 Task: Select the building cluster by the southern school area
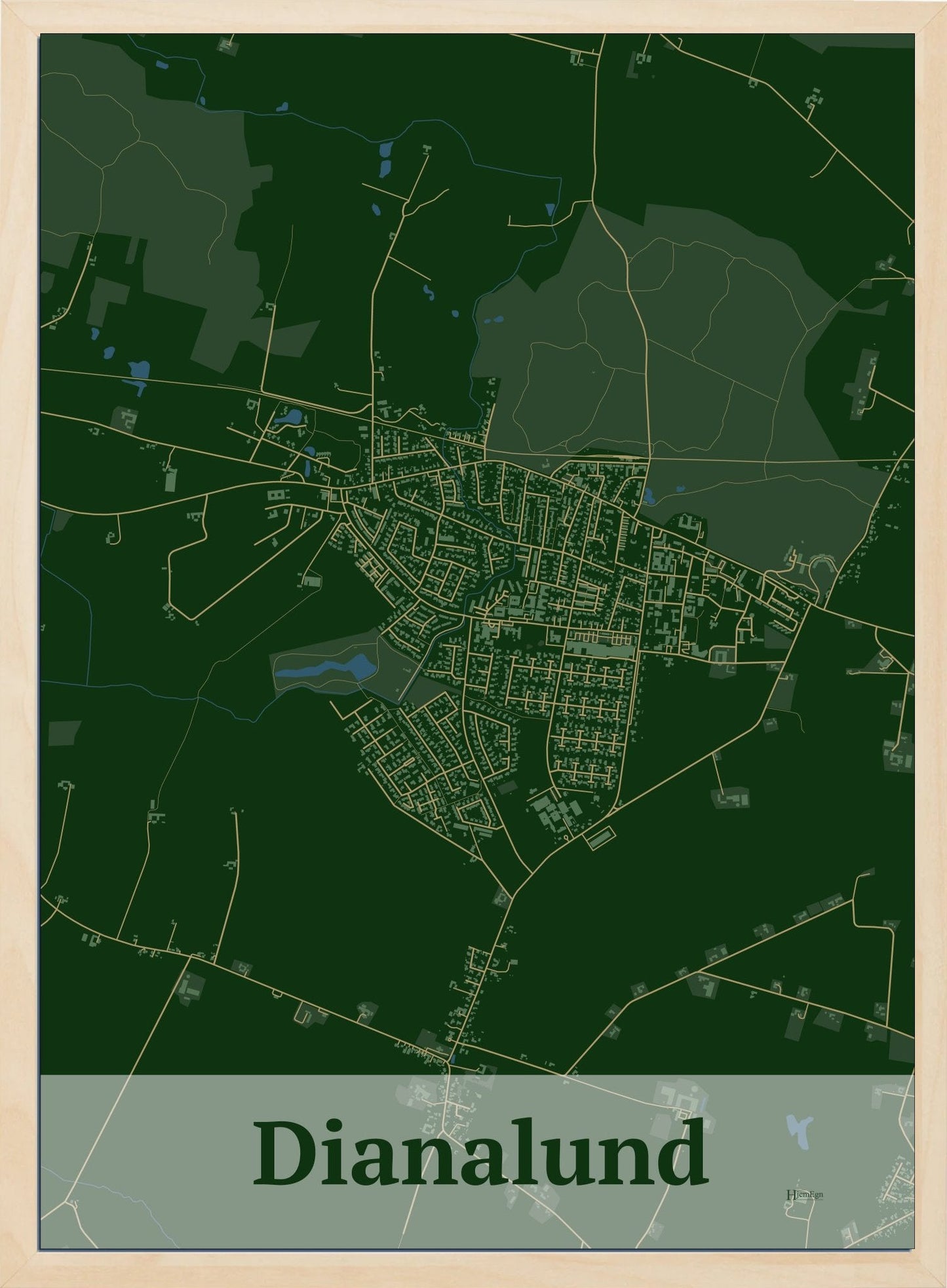point(554,811)
